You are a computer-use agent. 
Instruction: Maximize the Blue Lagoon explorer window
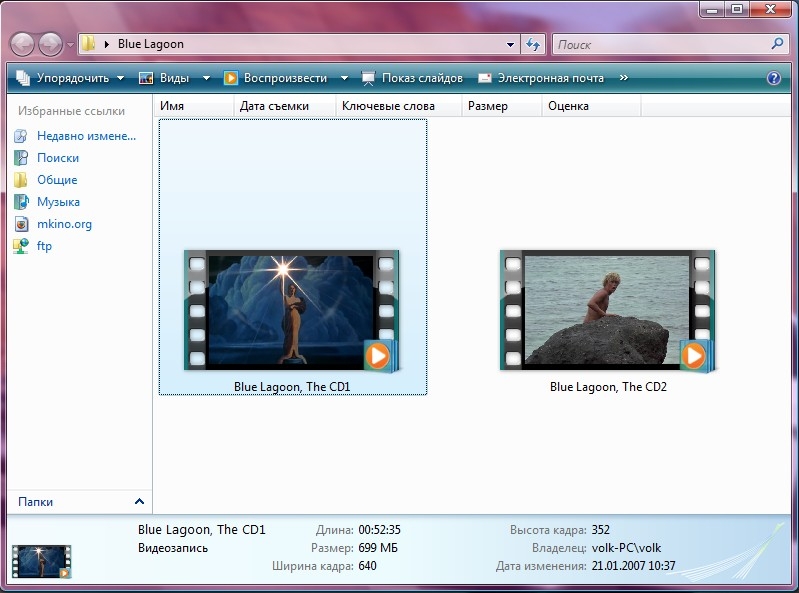(737, 9)
